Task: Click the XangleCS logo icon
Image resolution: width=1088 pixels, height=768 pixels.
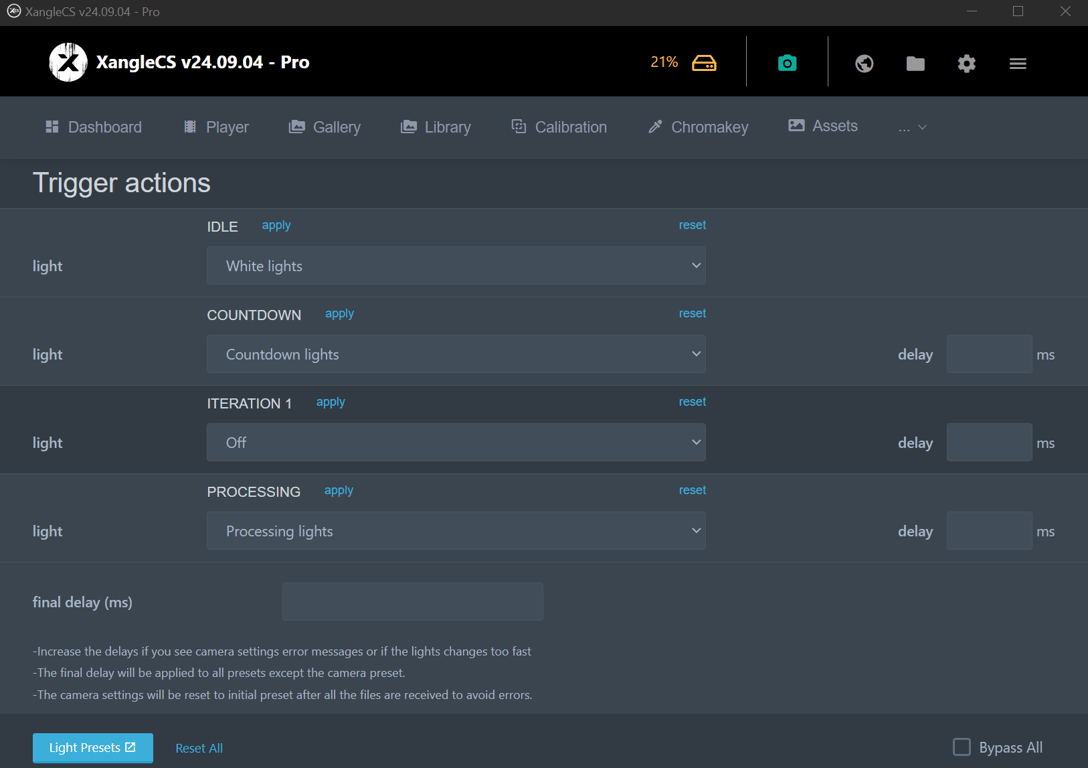Action: pos(68,62)
